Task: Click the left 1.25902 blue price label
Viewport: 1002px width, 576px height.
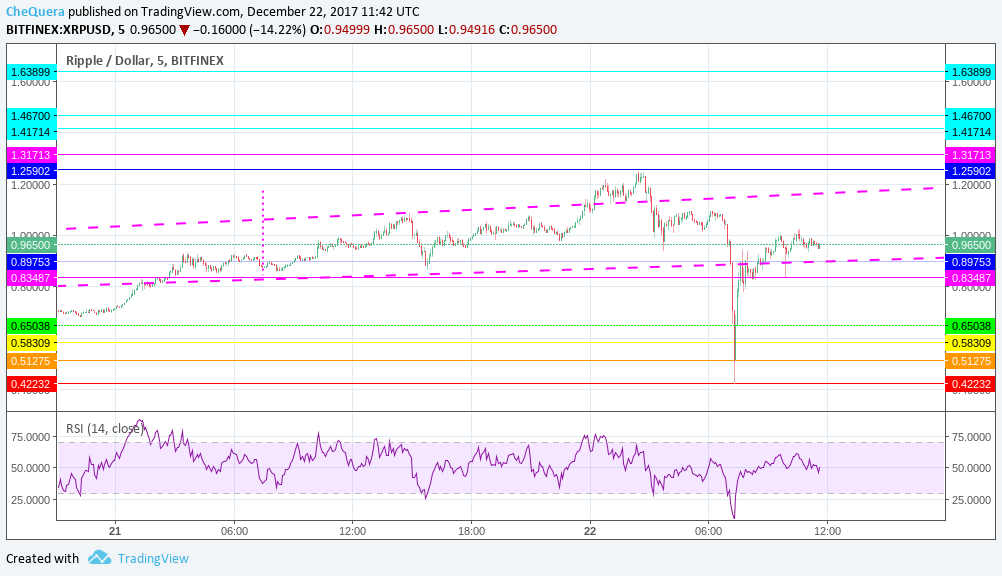Action: (29, 171)
